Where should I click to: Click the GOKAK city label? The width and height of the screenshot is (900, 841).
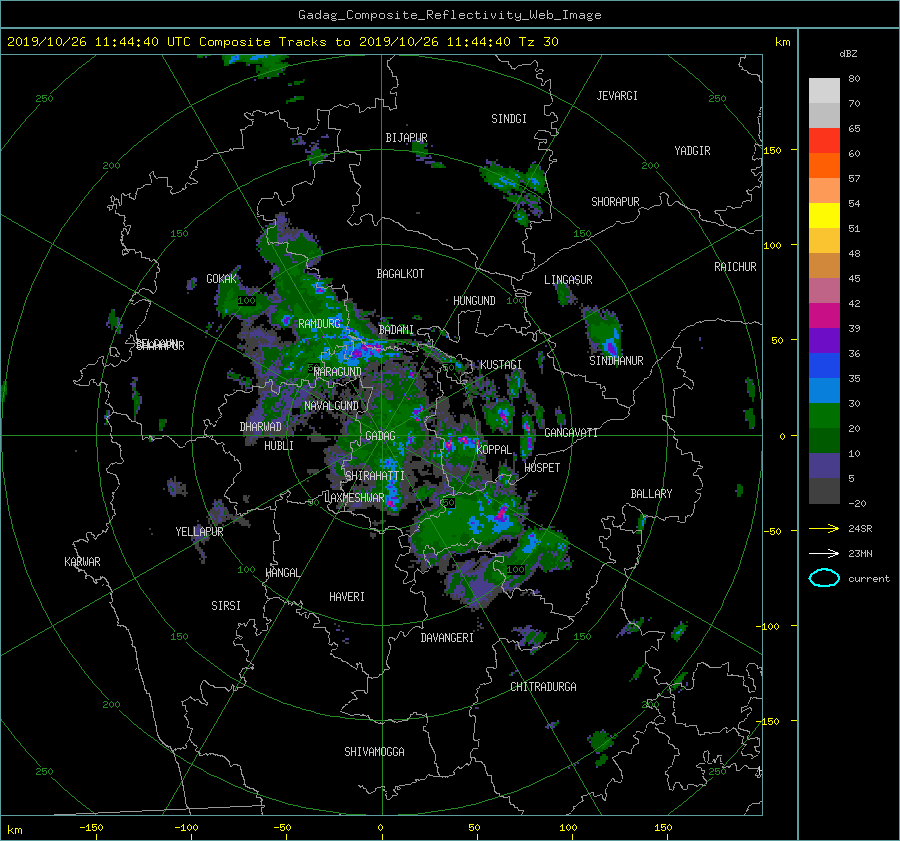click(x=221, y=279)
